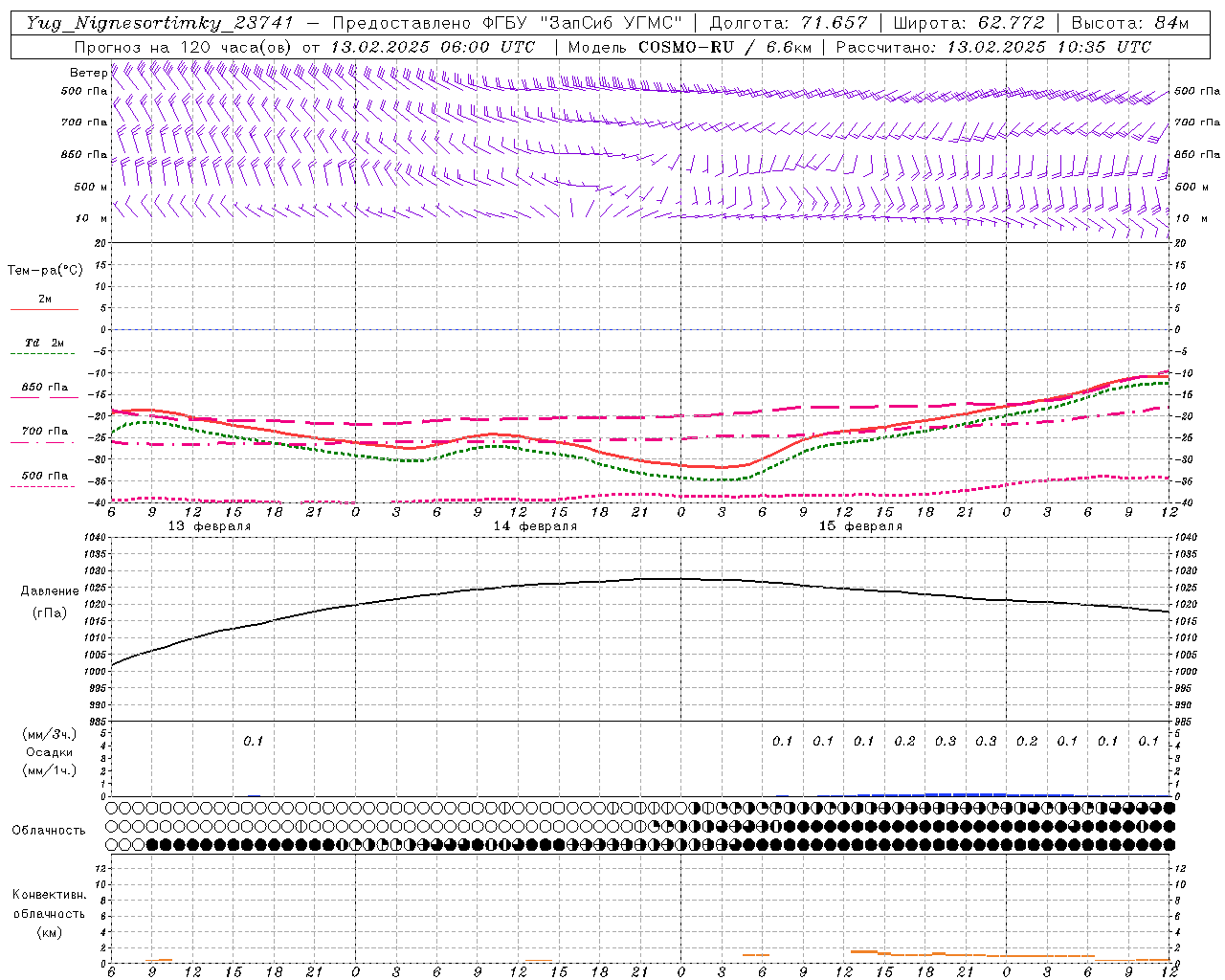Click the right-side 500 м wind level label

[1190, 187]
